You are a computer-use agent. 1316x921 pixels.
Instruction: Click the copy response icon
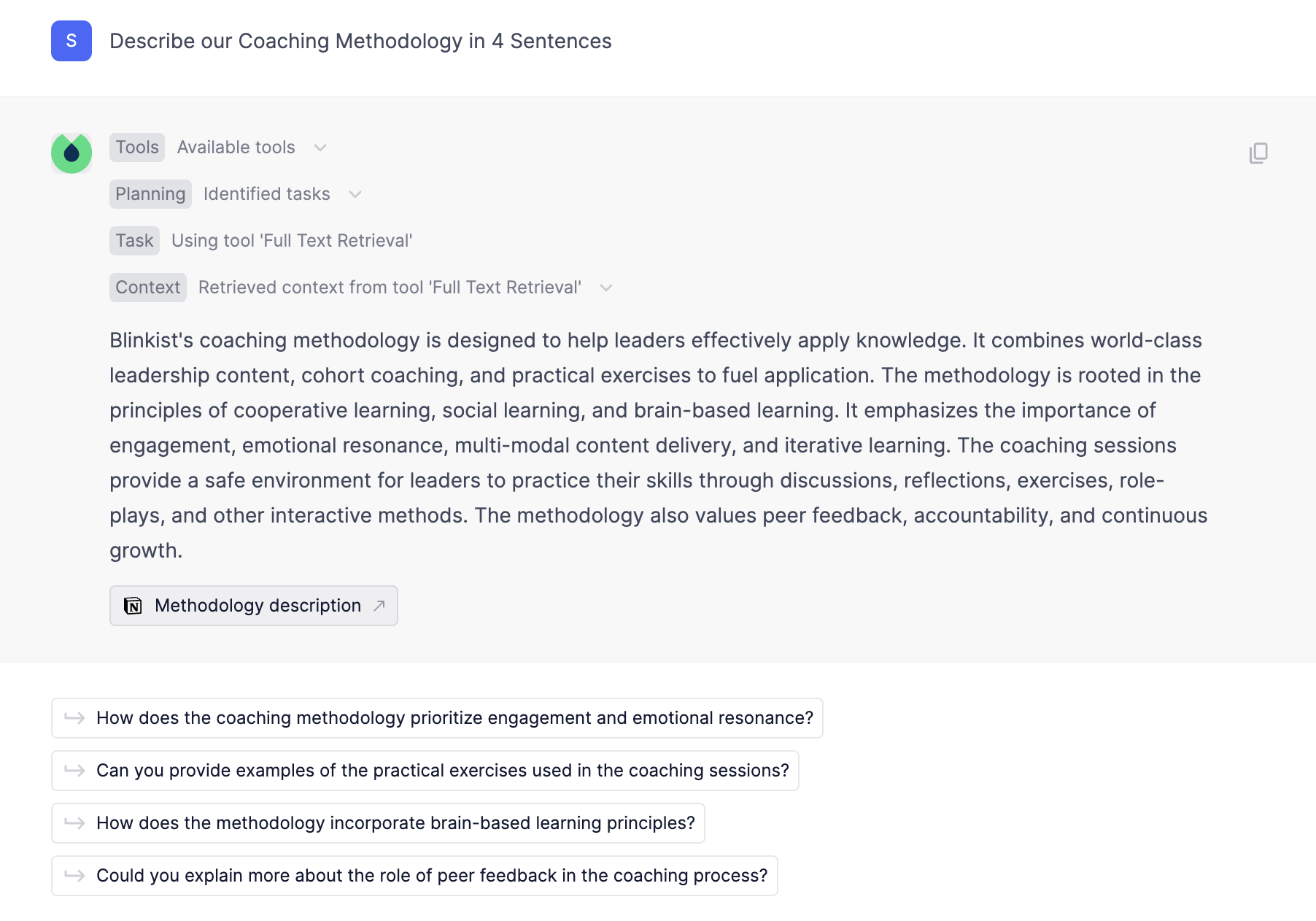tap(1258, 153)
